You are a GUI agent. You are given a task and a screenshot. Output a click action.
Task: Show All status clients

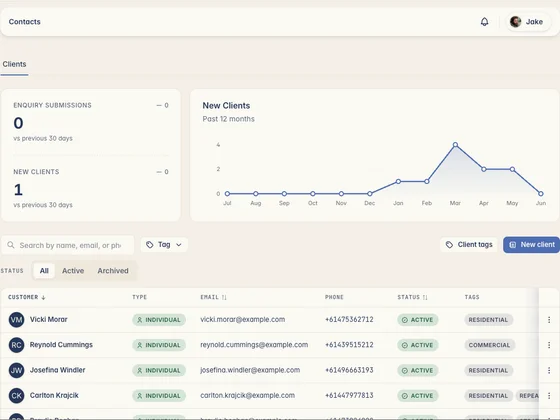point(44,271)
